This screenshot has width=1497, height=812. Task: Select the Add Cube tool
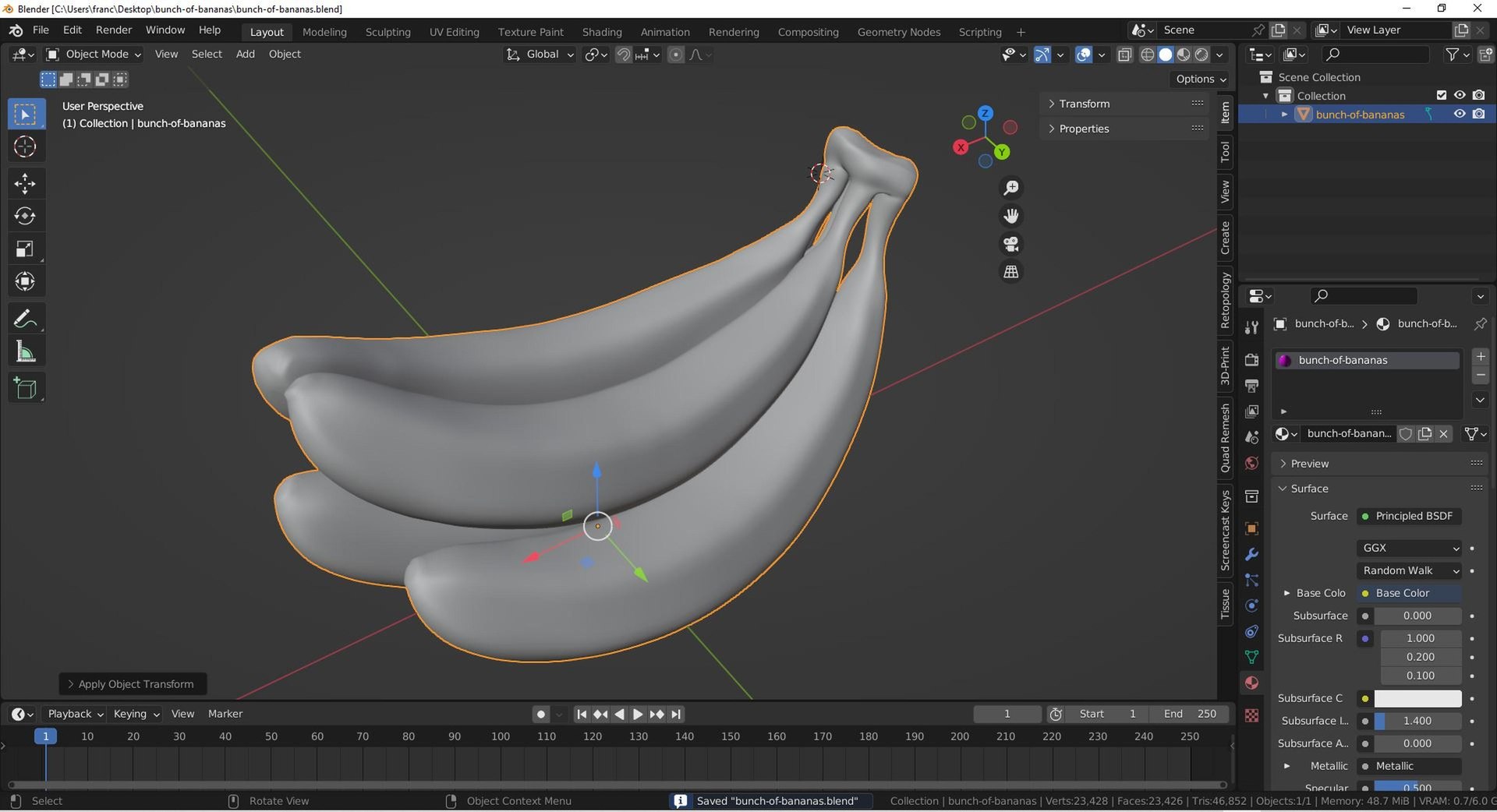pos(26,388)
